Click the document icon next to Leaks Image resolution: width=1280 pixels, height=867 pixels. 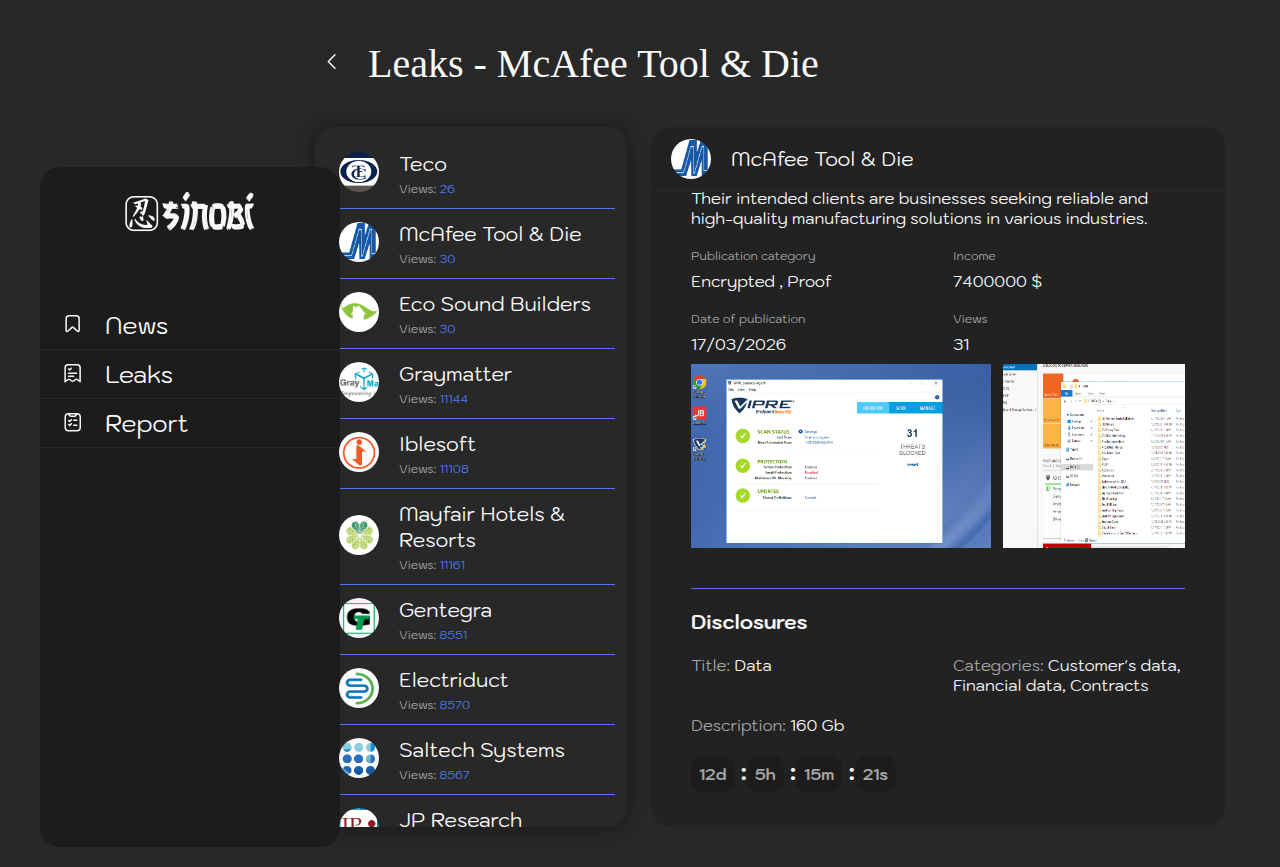click(73, 373)
